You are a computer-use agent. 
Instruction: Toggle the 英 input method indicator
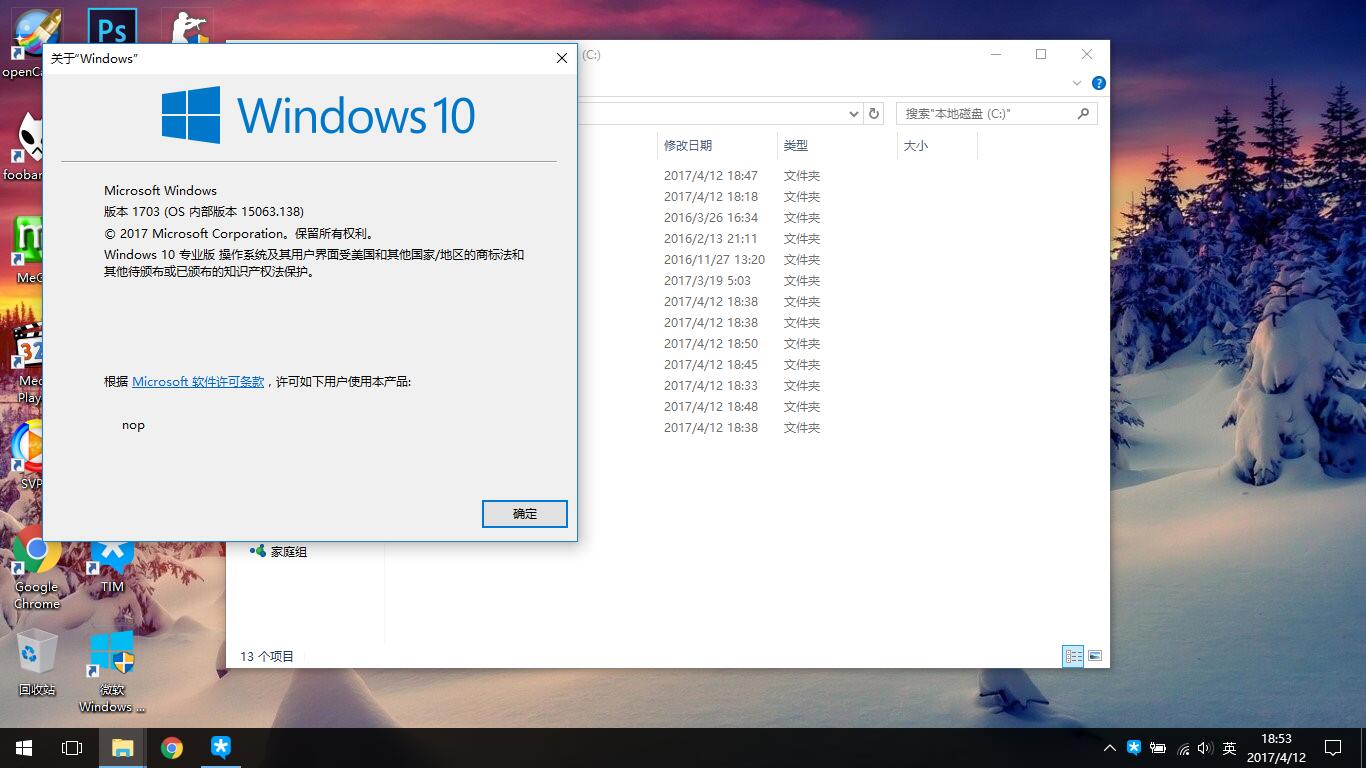(1230, 748)
